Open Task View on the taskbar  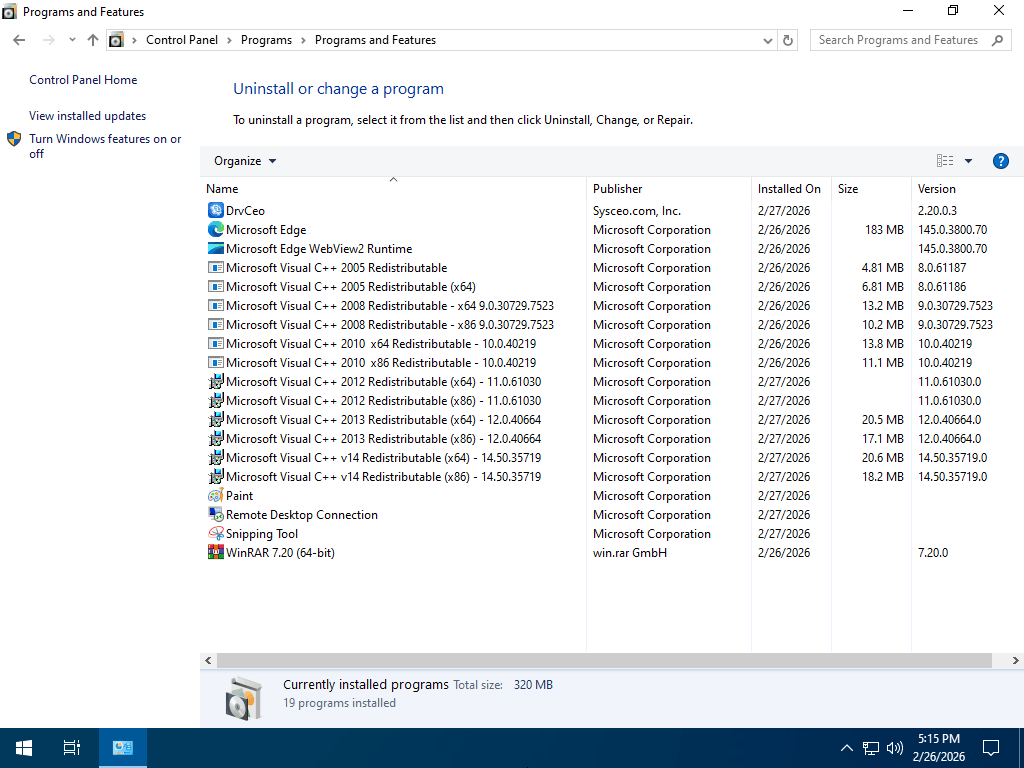click(72, 748)
